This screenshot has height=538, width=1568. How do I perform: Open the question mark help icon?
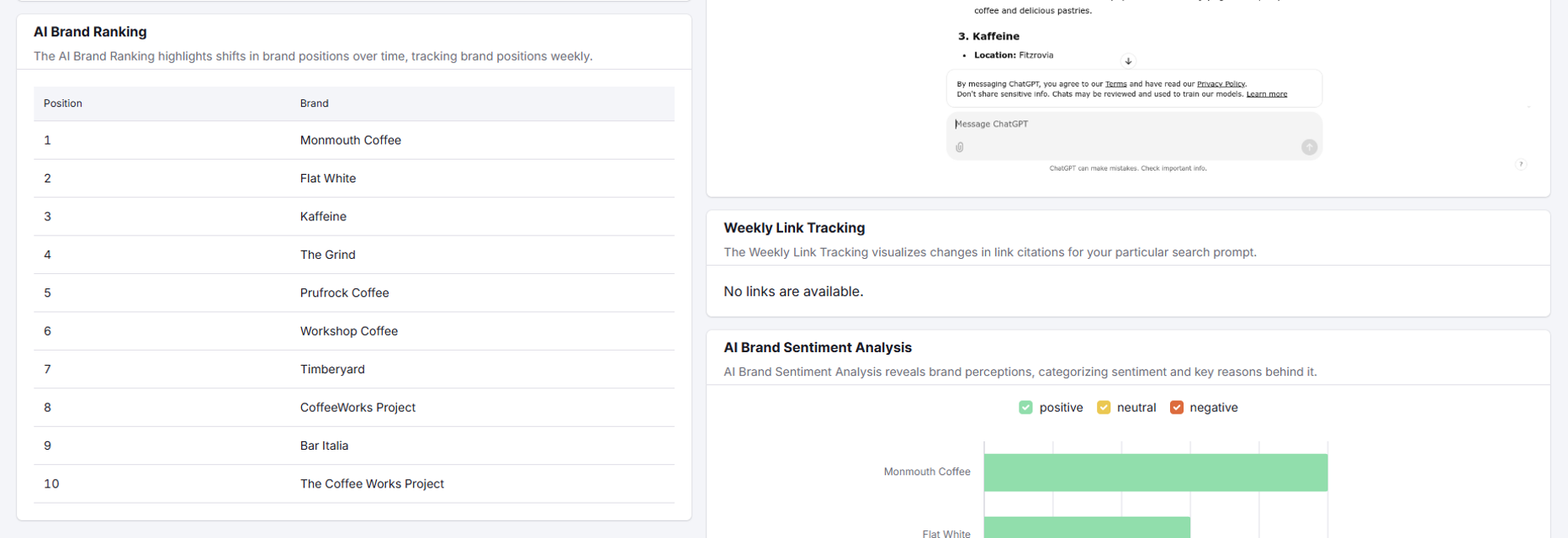[1520, 165]
